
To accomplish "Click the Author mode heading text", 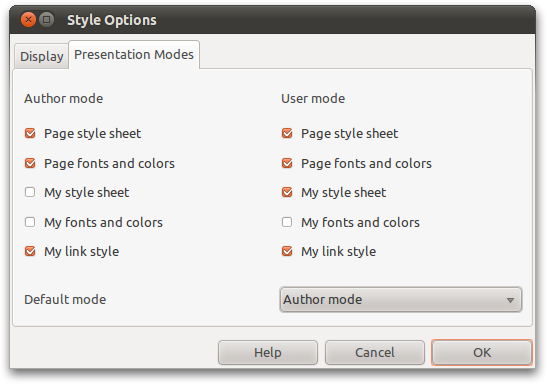I will pyautogui.click(x=63, y=99).
